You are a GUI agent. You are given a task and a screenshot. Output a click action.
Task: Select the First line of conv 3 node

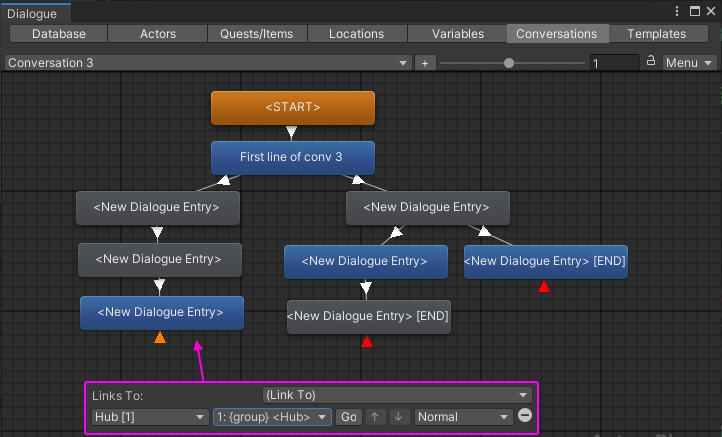coord(293,157)
